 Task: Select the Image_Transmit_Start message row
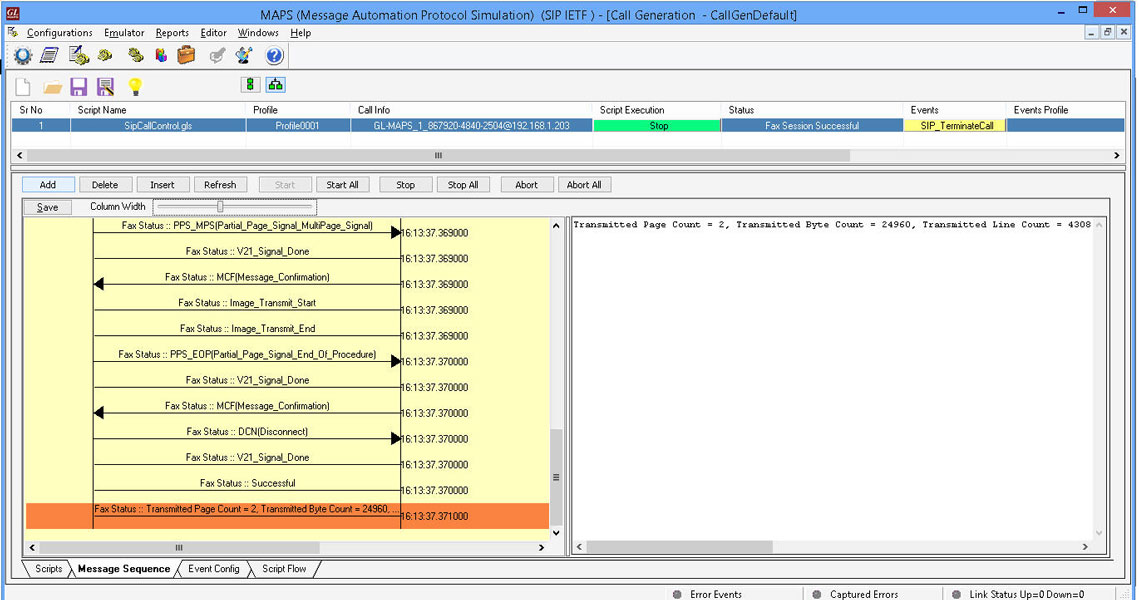247,303
